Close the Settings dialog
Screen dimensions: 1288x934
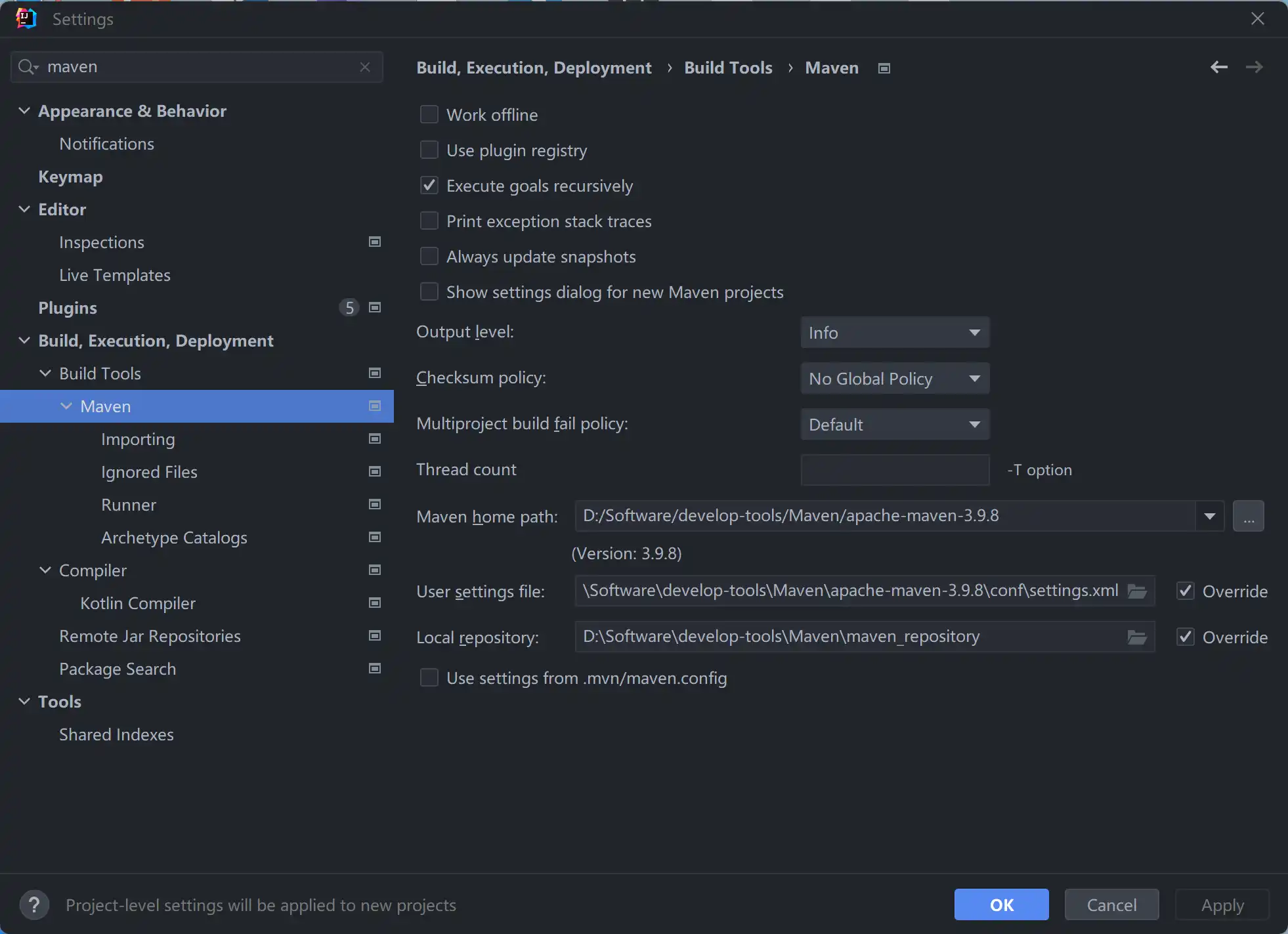1257,18
